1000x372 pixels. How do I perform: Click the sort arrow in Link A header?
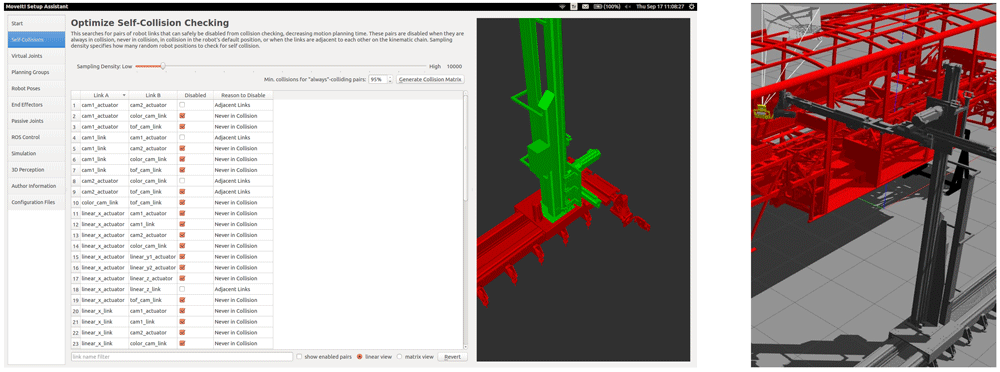click(124, 95)
